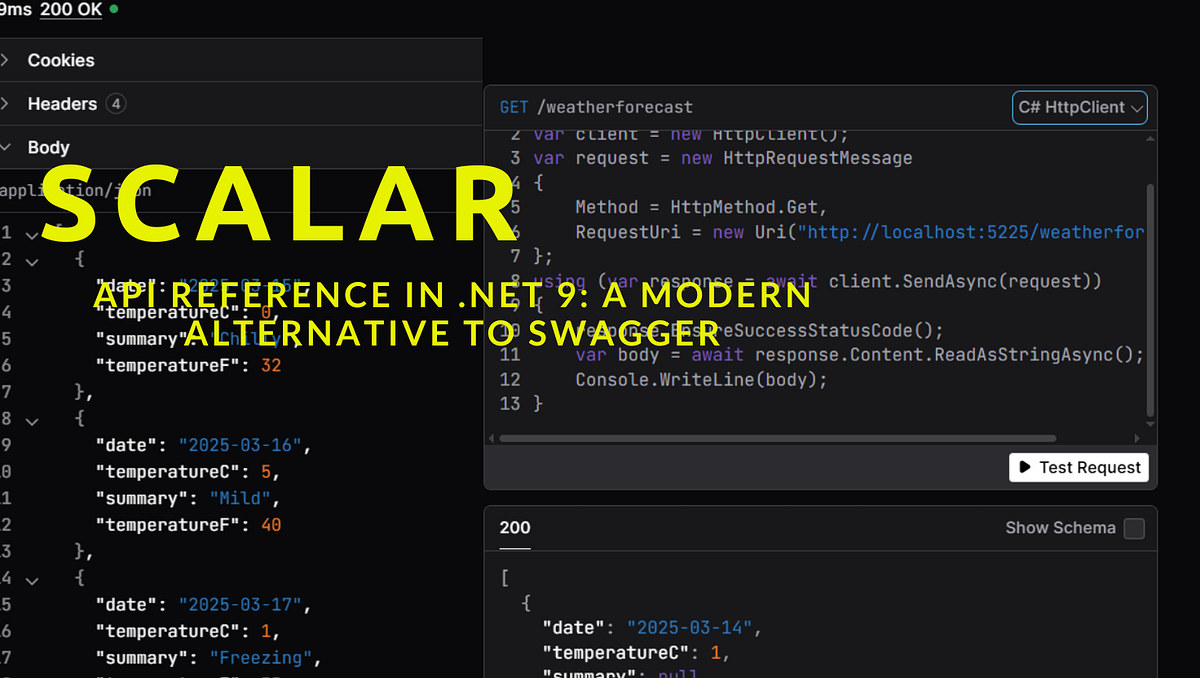Image resolution: width=1200 pixels, height=678 pixels.
Task: Click the play icon on Test Request
Action: point(1024,467)
